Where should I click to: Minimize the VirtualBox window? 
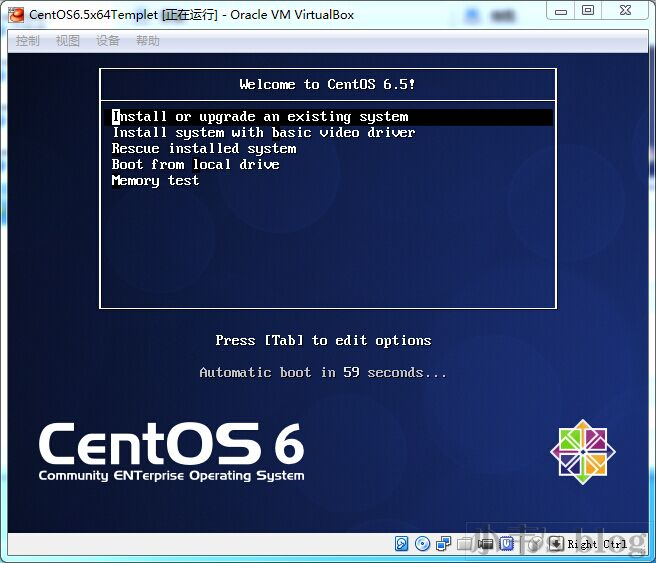(561, 11)
